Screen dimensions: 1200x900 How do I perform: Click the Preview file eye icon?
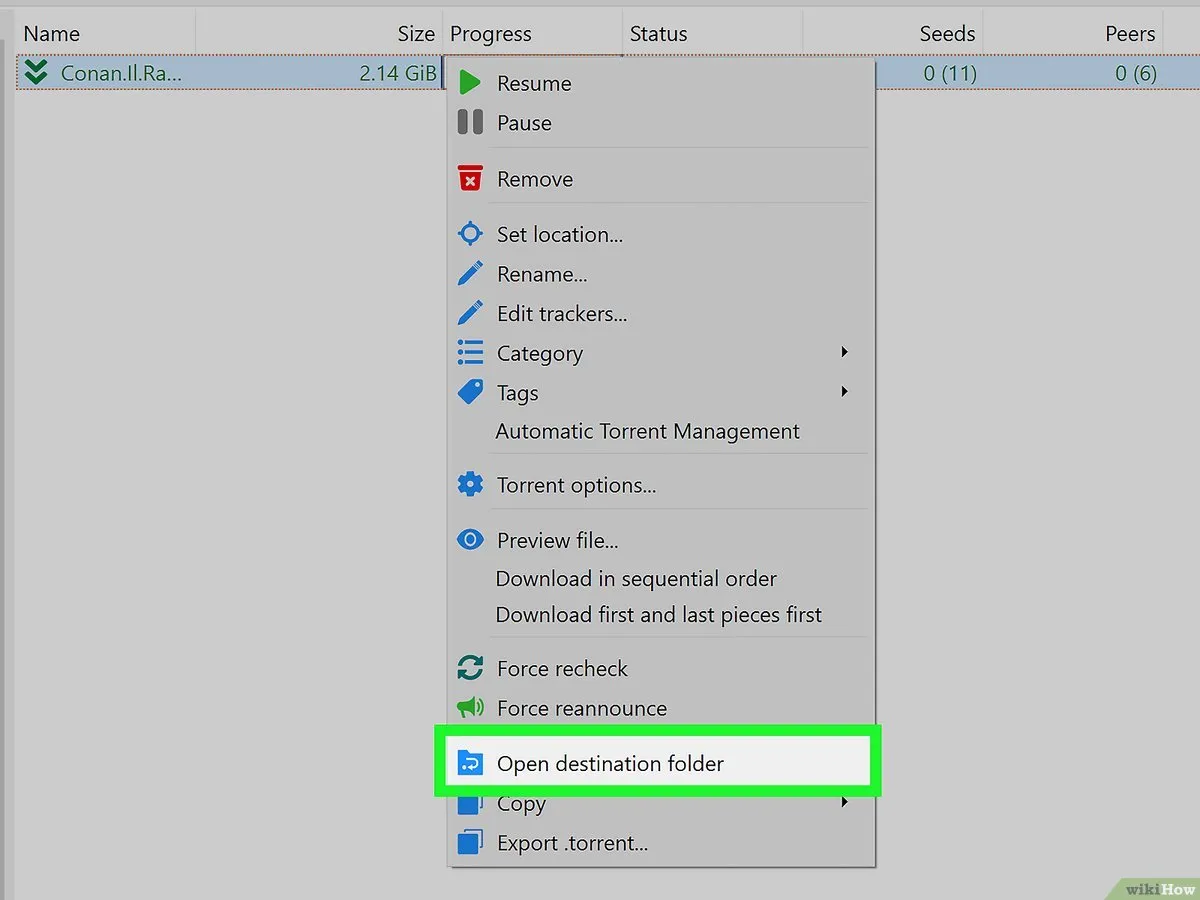click(x=470, y=540)
